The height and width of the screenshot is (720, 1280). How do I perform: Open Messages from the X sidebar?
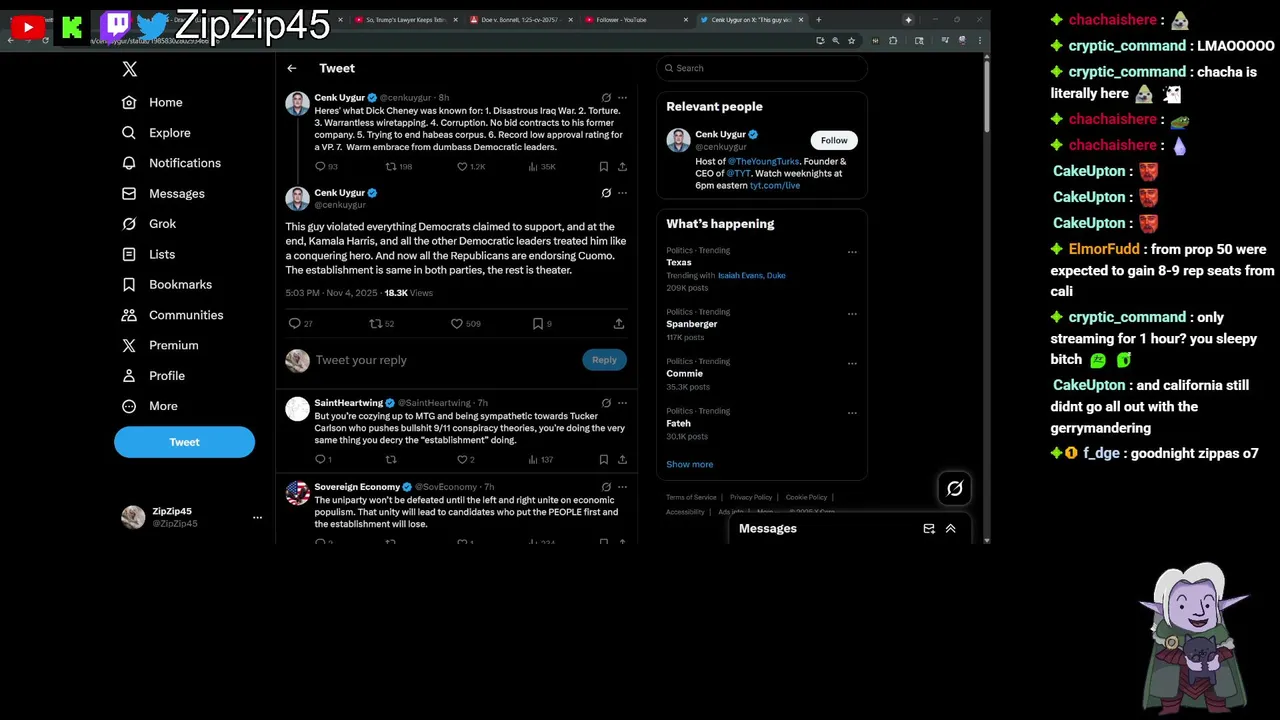(163, 194)
